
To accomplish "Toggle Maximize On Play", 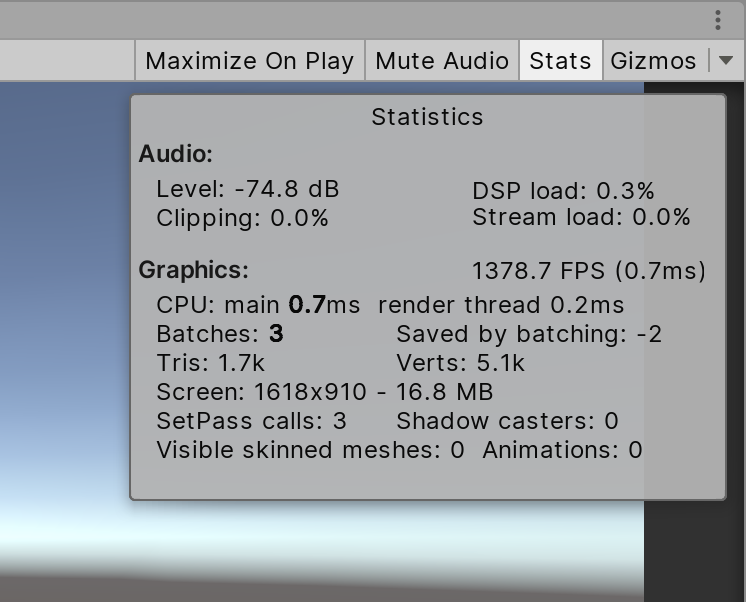I will click(250, 61).
